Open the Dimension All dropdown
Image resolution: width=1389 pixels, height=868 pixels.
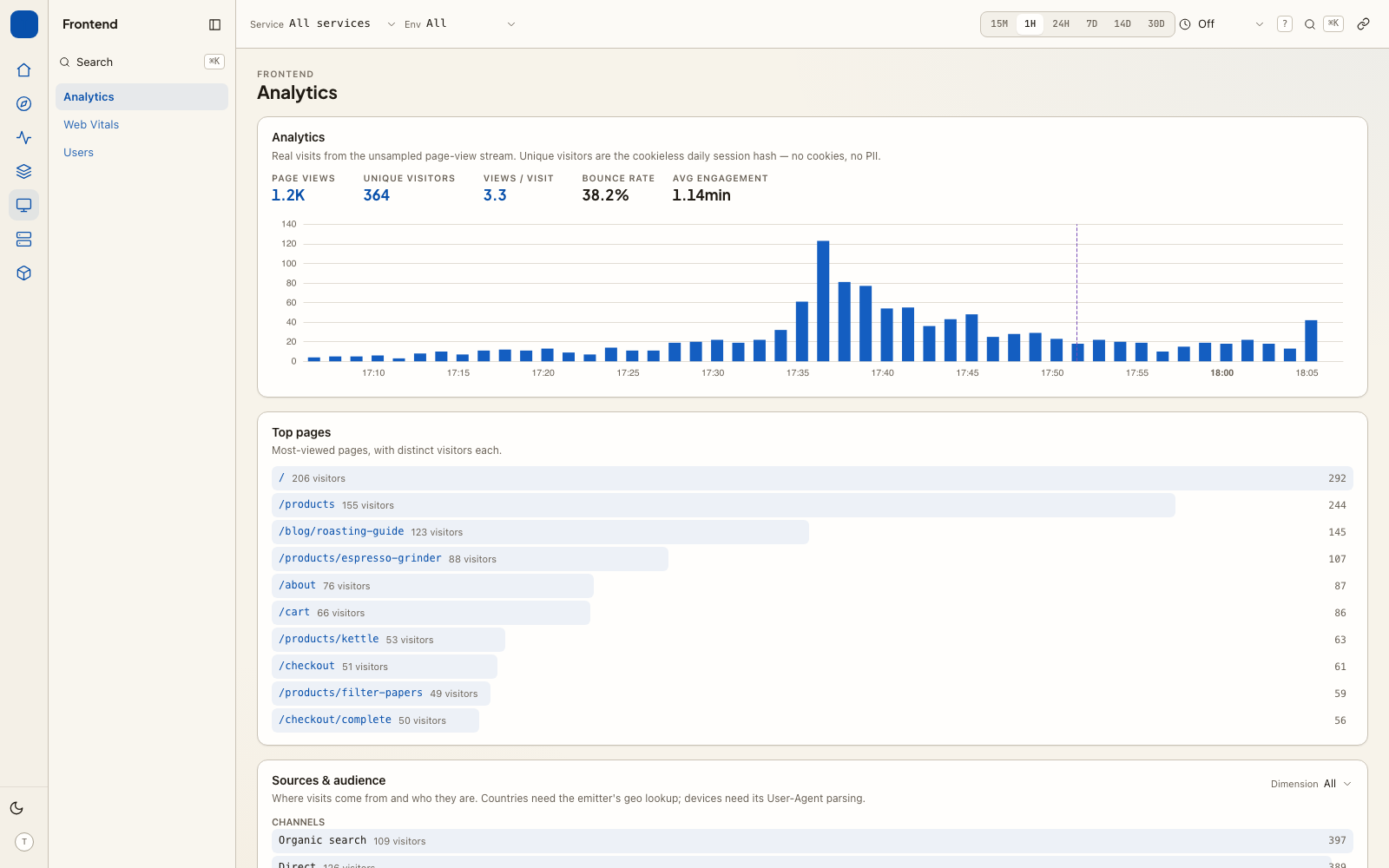click(1338, 784)
